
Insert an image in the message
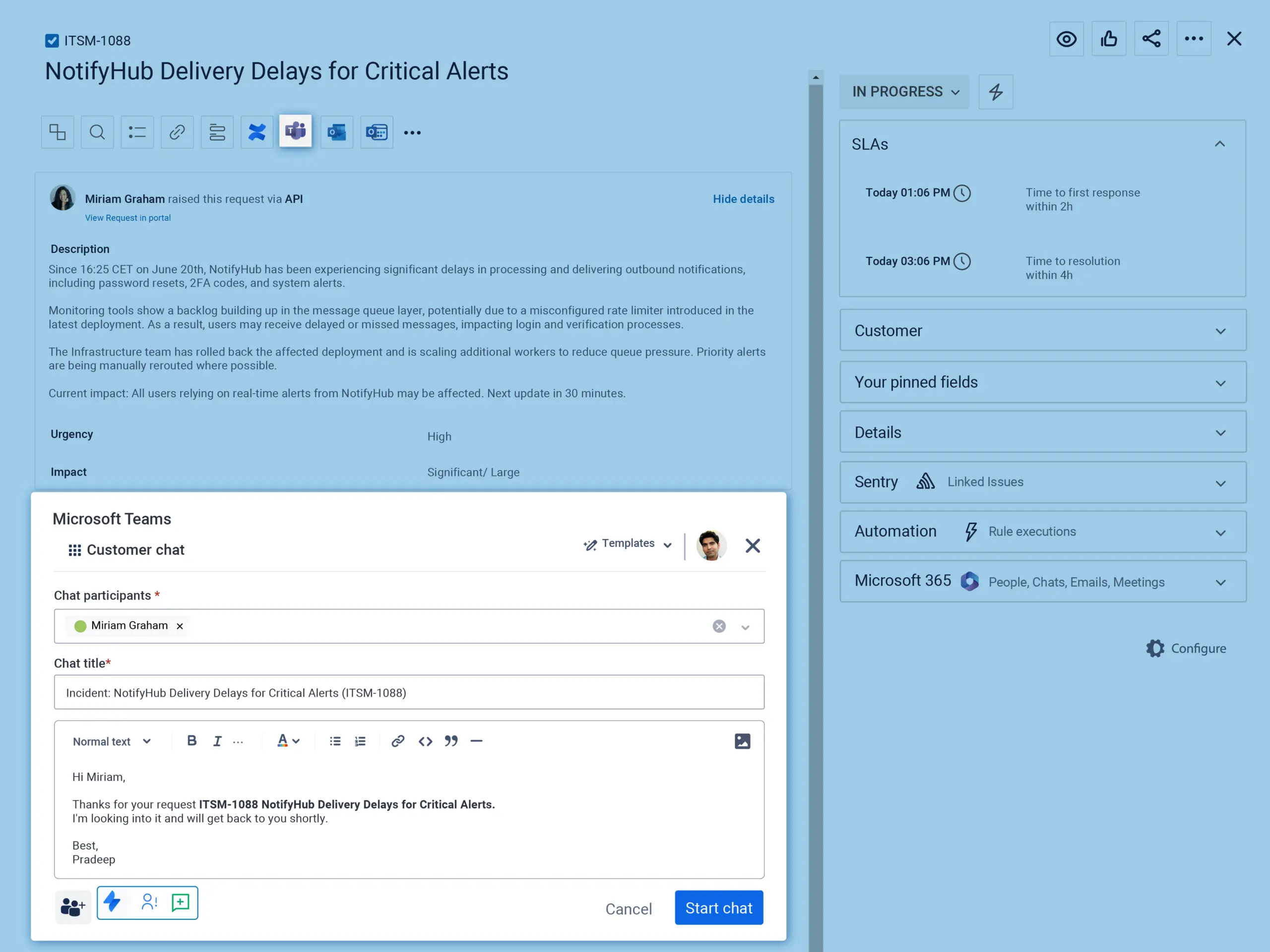point(742,741)
